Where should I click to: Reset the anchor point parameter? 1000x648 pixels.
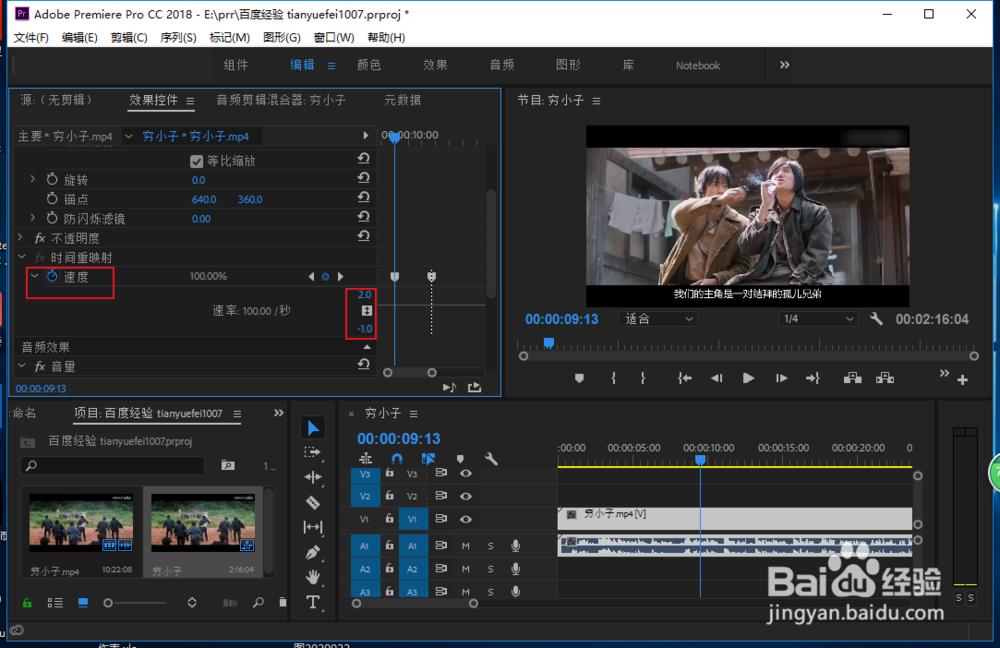coord(364,197)
